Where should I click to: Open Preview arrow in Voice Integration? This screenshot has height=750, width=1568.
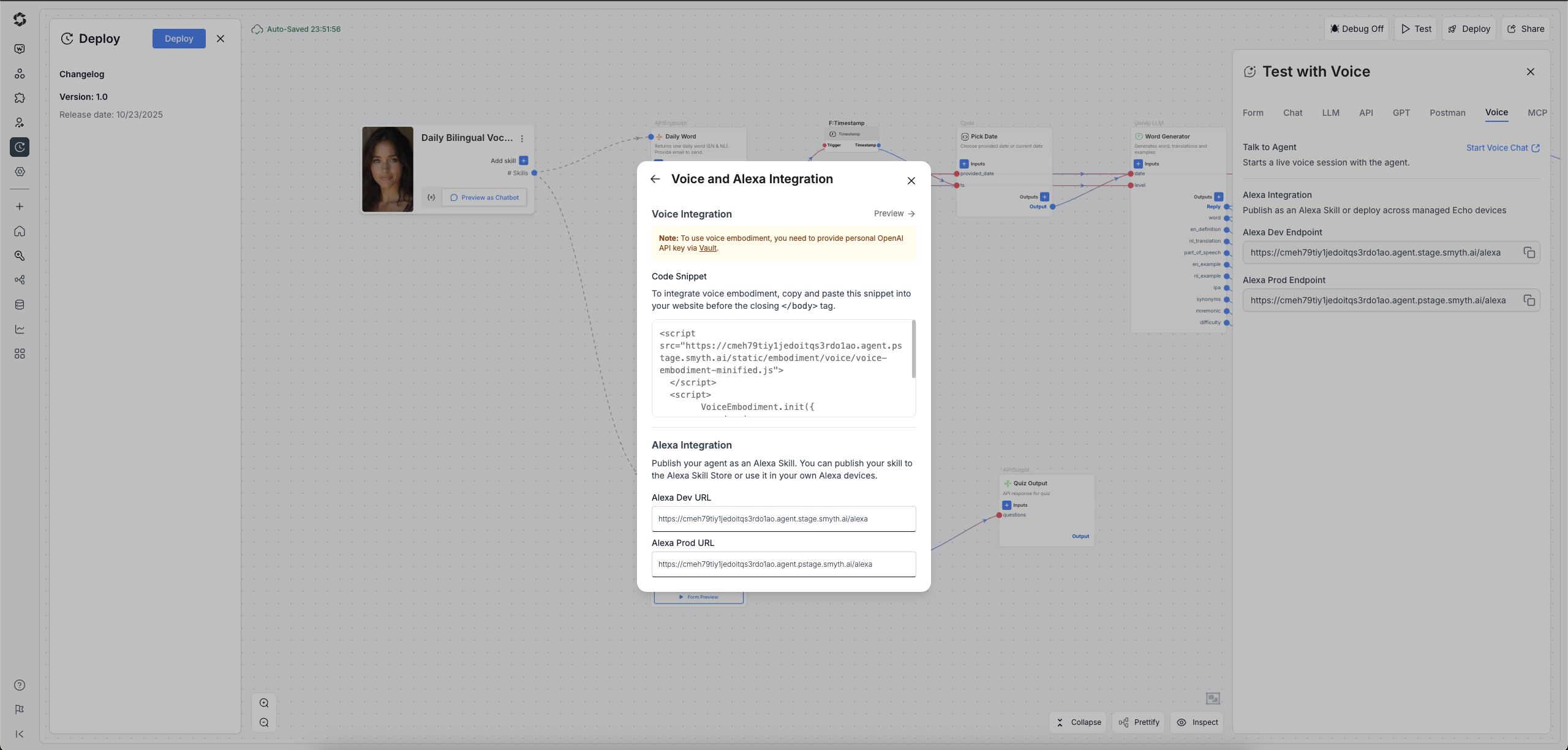click(894, 213)
